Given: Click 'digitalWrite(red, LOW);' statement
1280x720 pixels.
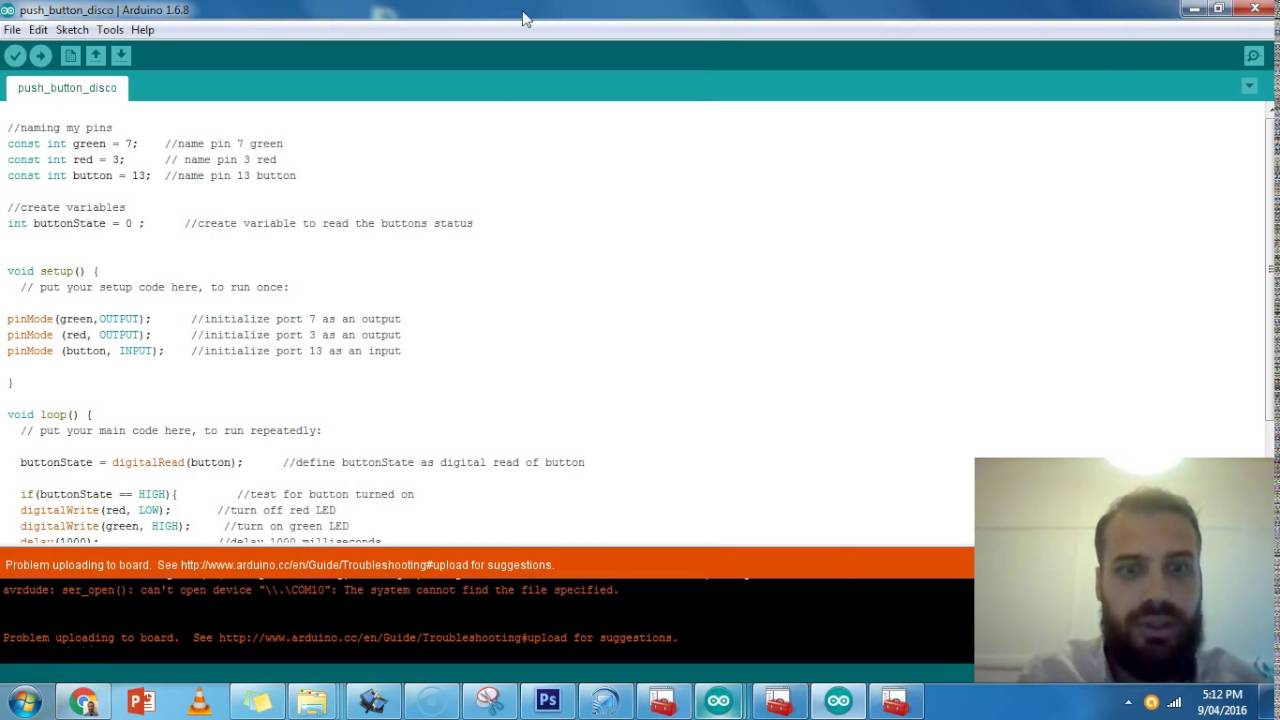Looking at the screenshot, I should pos(96,511).
